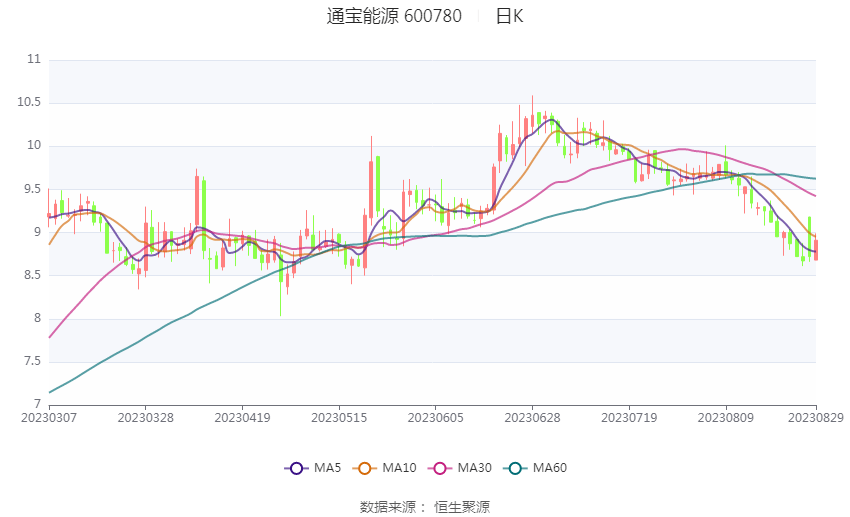Click x-axis date label 20230419
Viewport: 850px width, 517px height.
242,418
